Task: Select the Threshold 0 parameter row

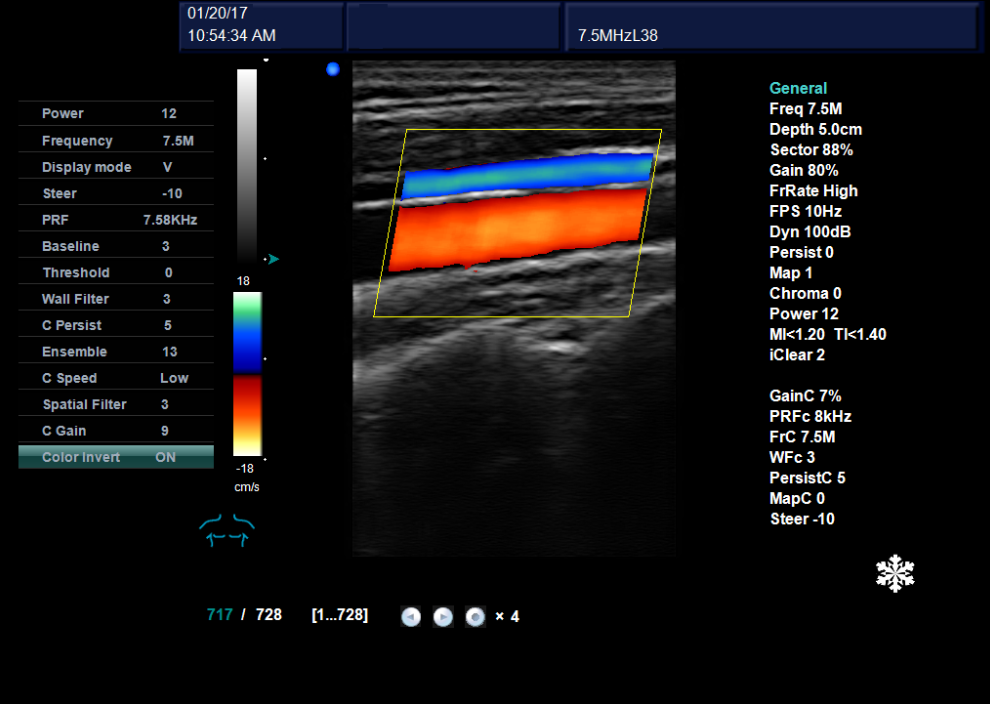Action: [x=116, y=273]
